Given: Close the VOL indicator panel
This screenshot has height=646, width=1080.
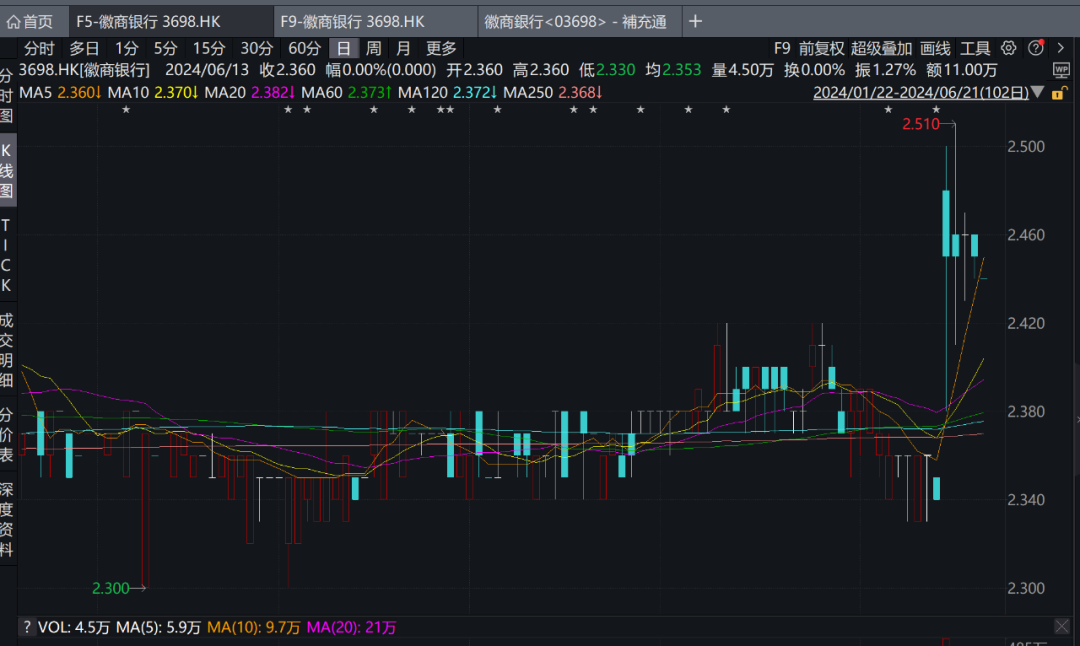Looking at the screenshot, I should [x=1062, y=626].
